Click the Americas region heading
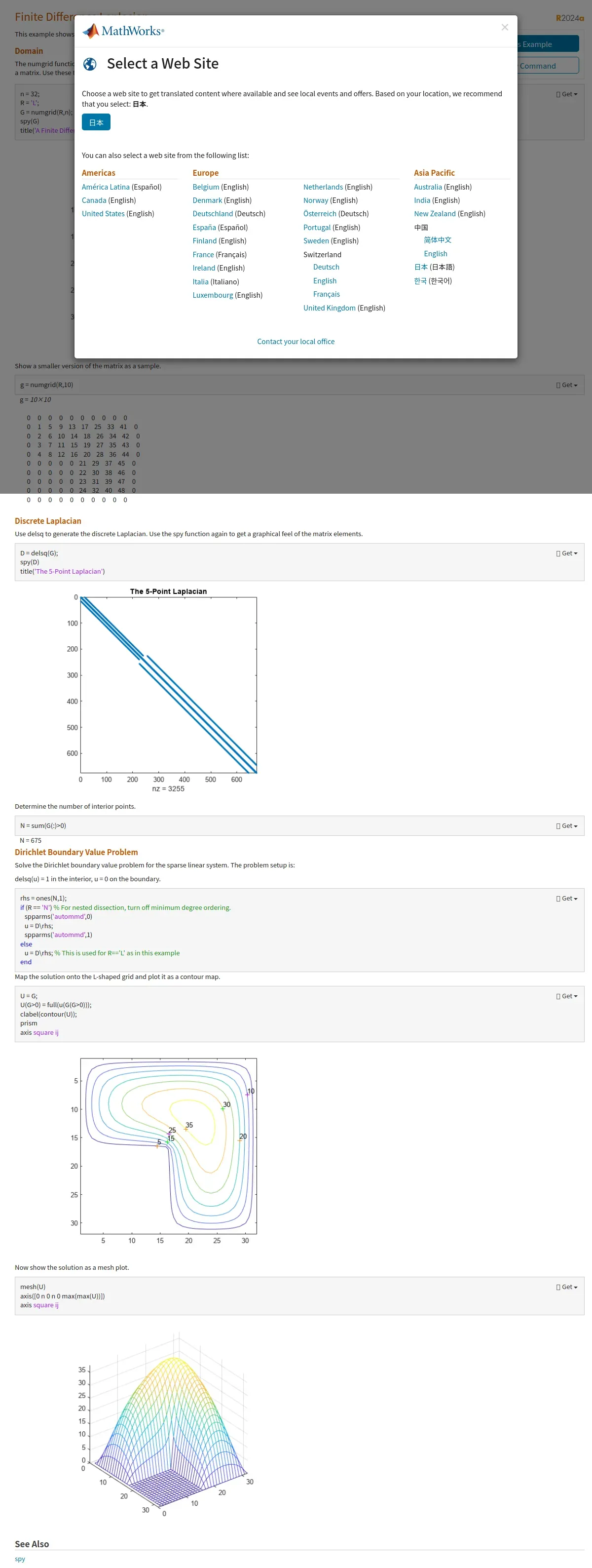The height and width of the screenshot is (1568, 592). 99,173
